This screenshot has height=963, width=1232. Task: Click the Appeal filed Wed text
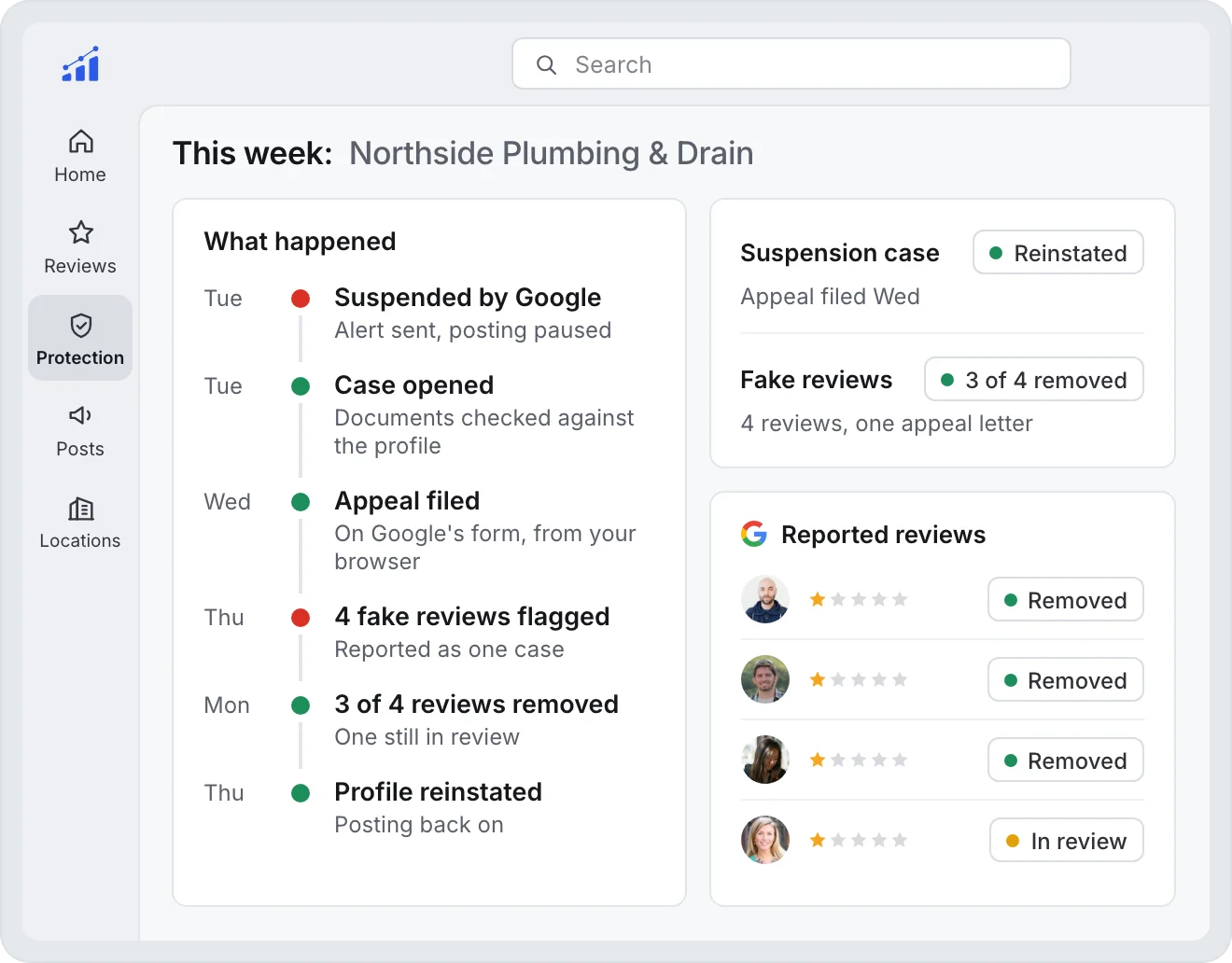(831, 297)
